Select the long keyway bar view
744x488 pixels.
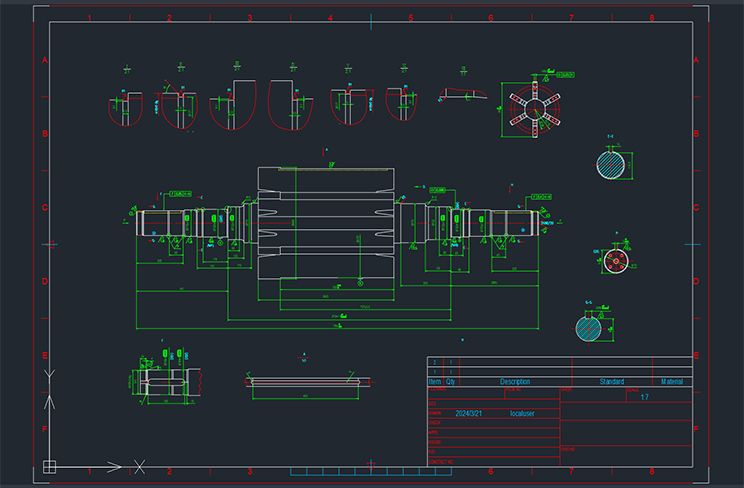[307, 380]
